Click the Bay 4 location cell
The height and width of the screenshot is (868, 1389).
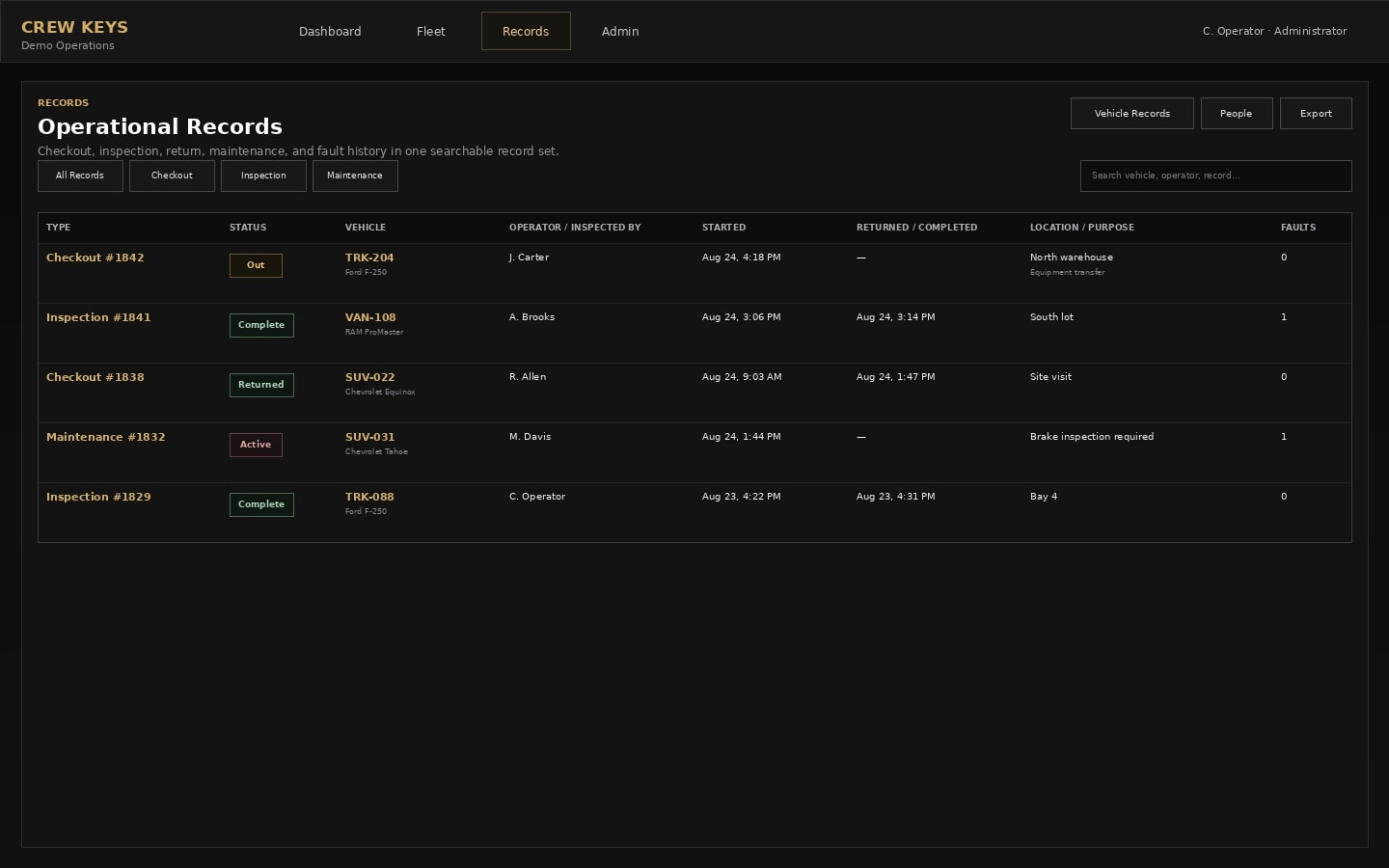coord(1044,497)
